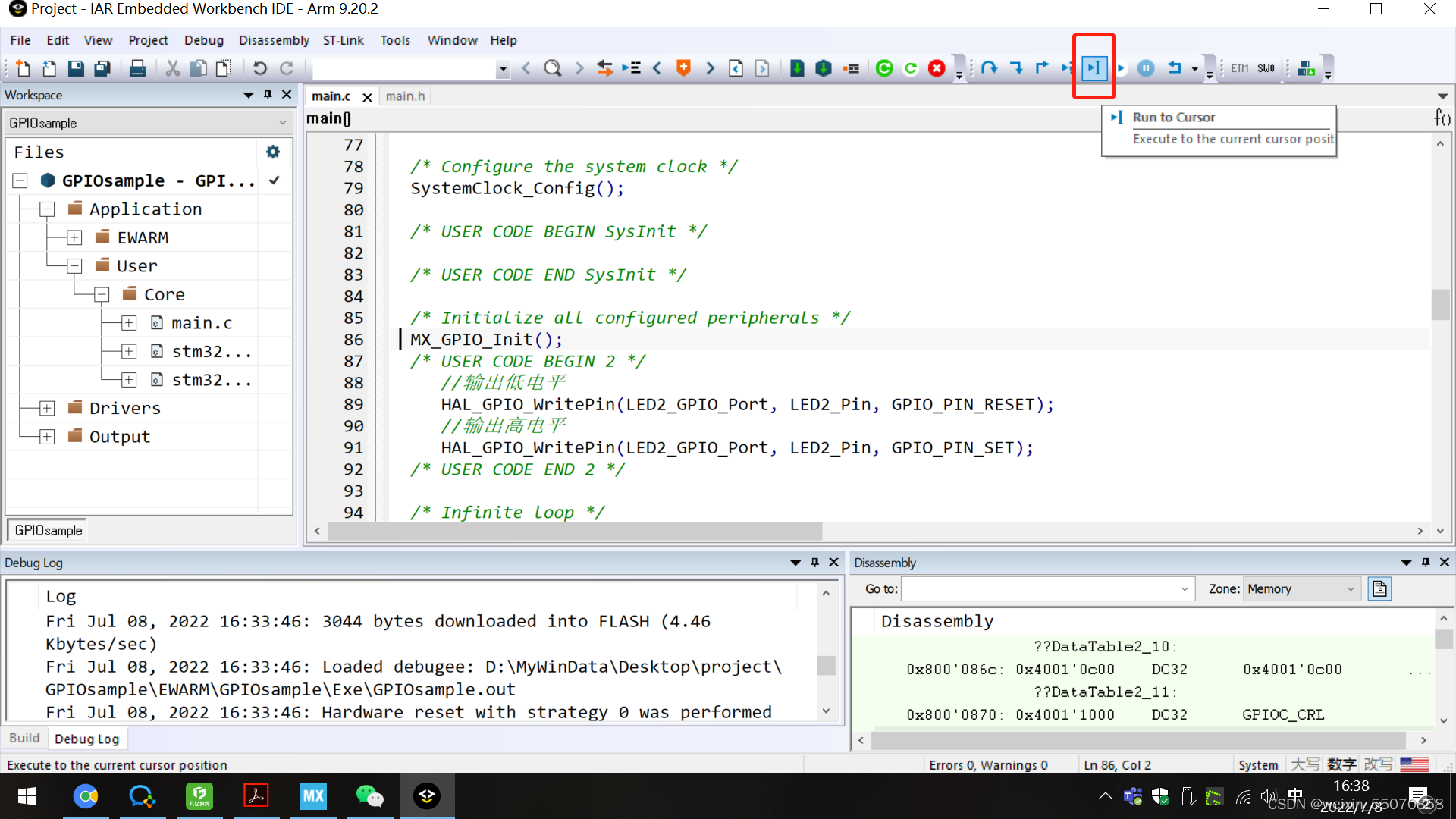Open the ST-Link menu
This screenshot has width=1456, height=819.
[343, 40]
